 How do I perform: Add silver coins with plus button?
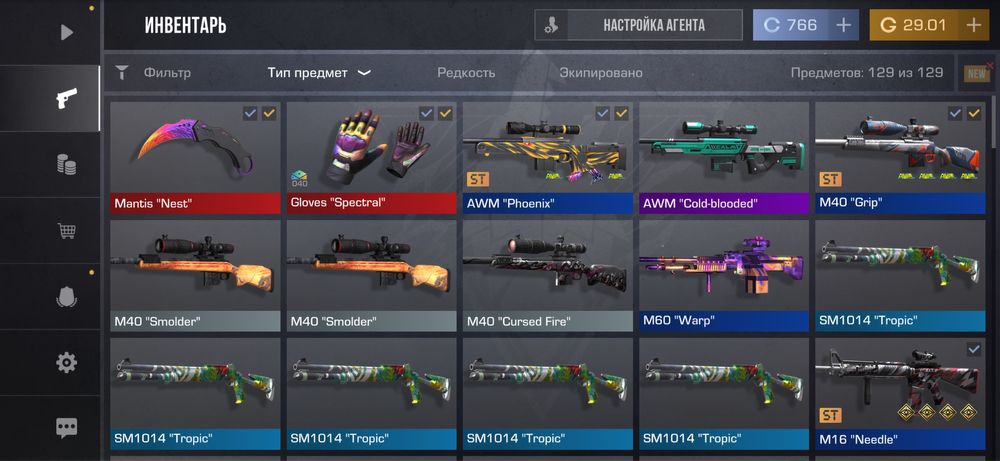(x=843, y=26)
